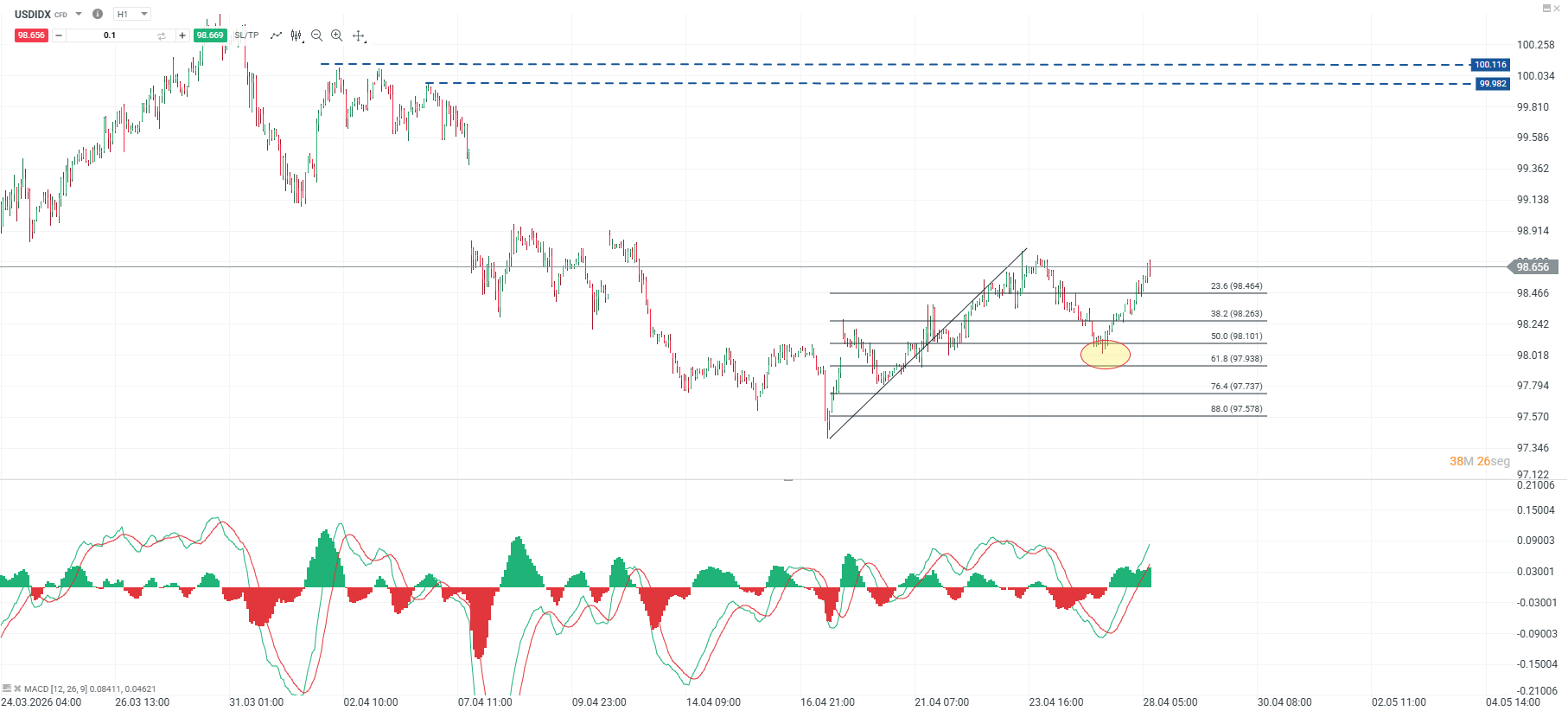Select the 100.116 dashed line price label
1568x711 pixels.
1490,65
